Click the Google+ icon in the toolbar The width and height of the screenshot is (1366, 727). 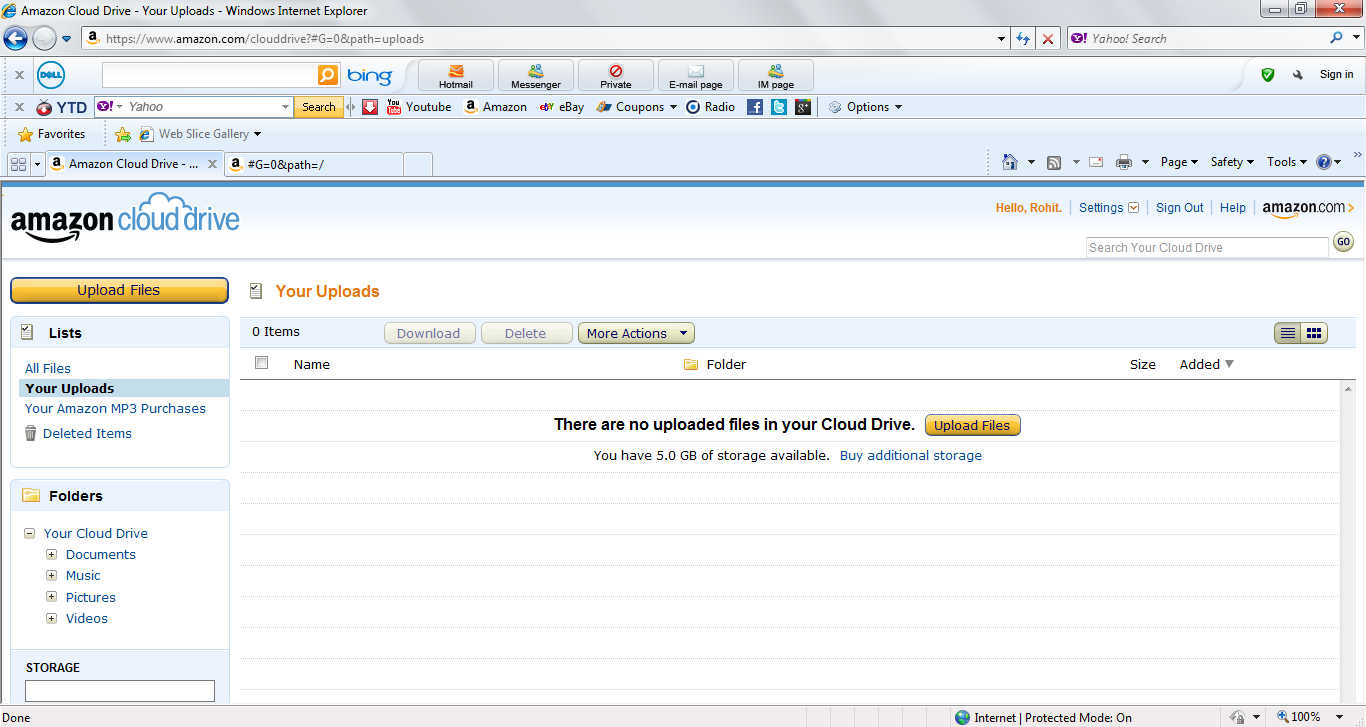[x=803, y=107]
